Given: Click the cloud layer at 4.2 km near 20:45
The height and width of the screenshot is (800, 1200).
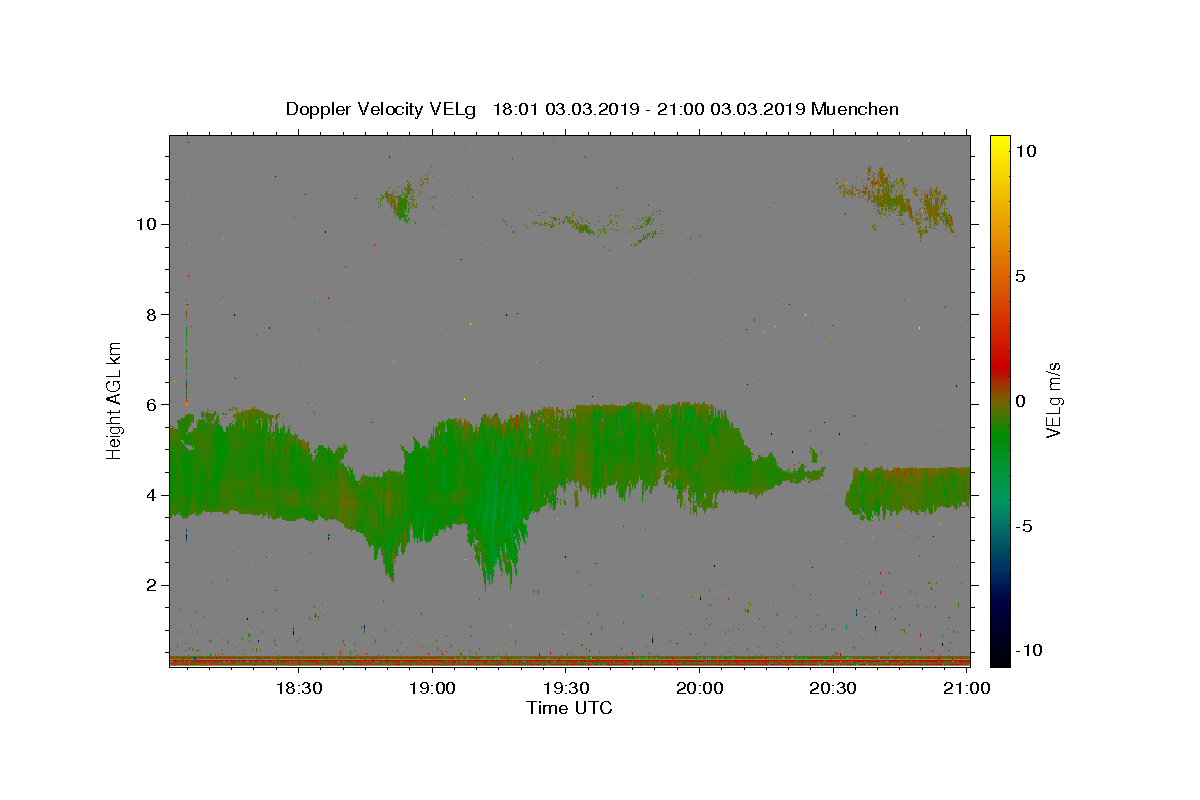Looking at the screenshot, I should pos(907,492).
